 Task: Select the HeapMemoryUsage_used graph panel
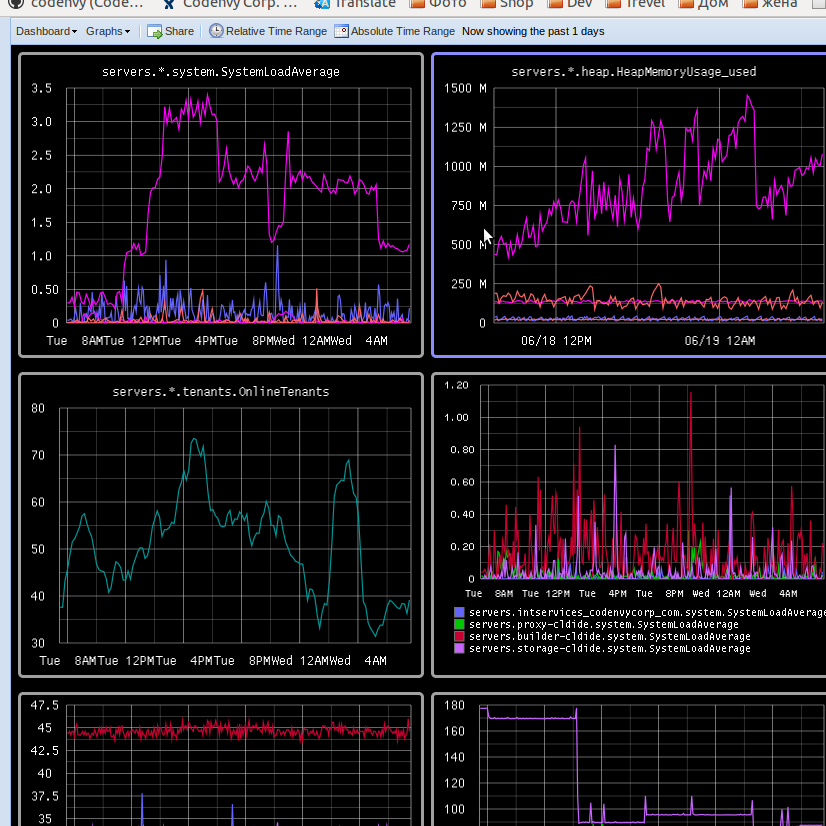630,205
